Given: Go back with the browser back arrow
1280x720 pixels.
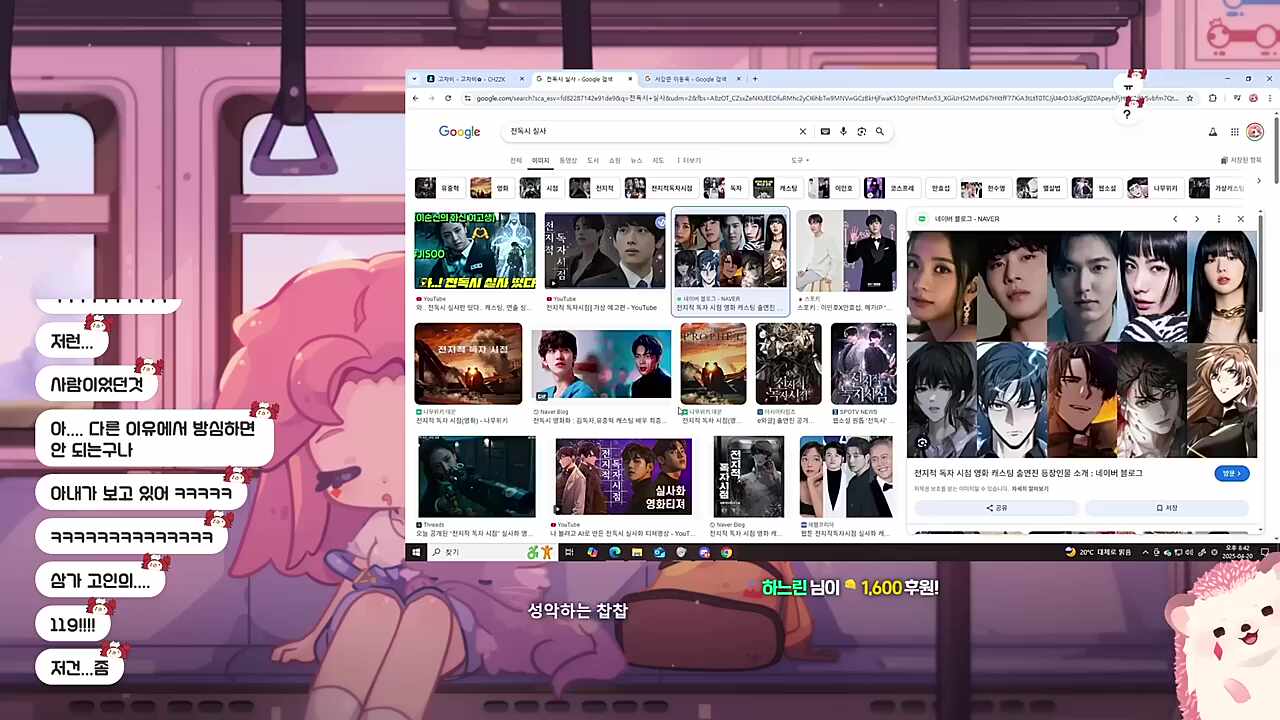Looking at the screenshot, I should click(x=416, y=98).
